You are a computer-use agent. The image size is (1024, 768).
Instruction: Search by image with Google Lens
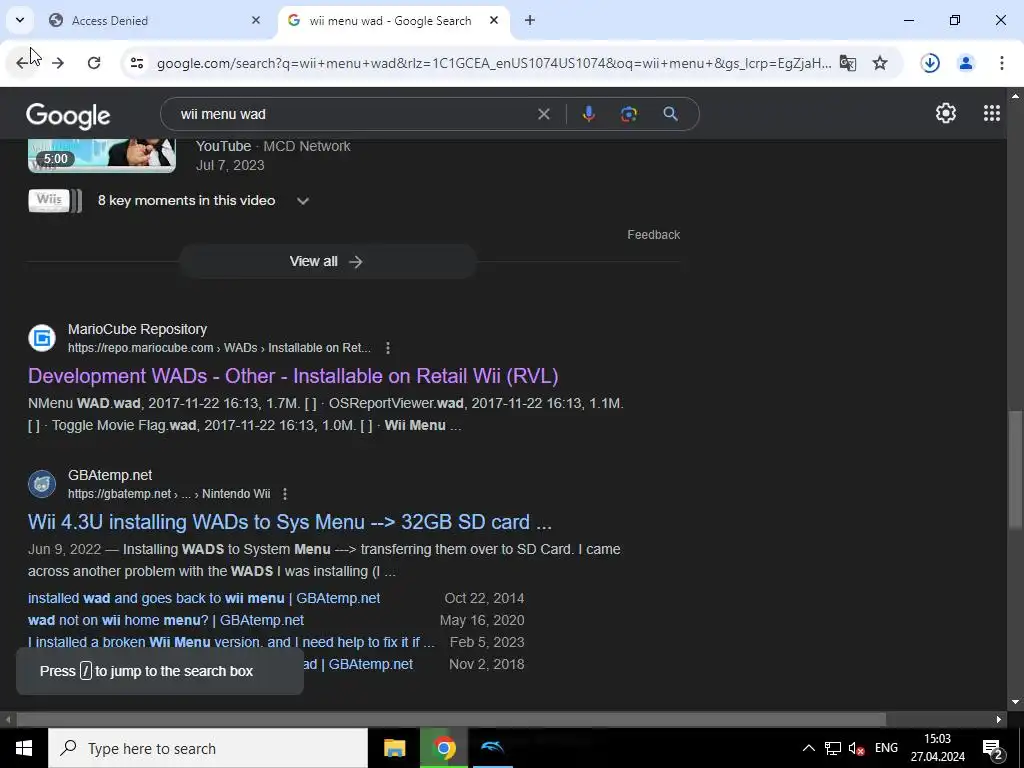pos(629,114)
